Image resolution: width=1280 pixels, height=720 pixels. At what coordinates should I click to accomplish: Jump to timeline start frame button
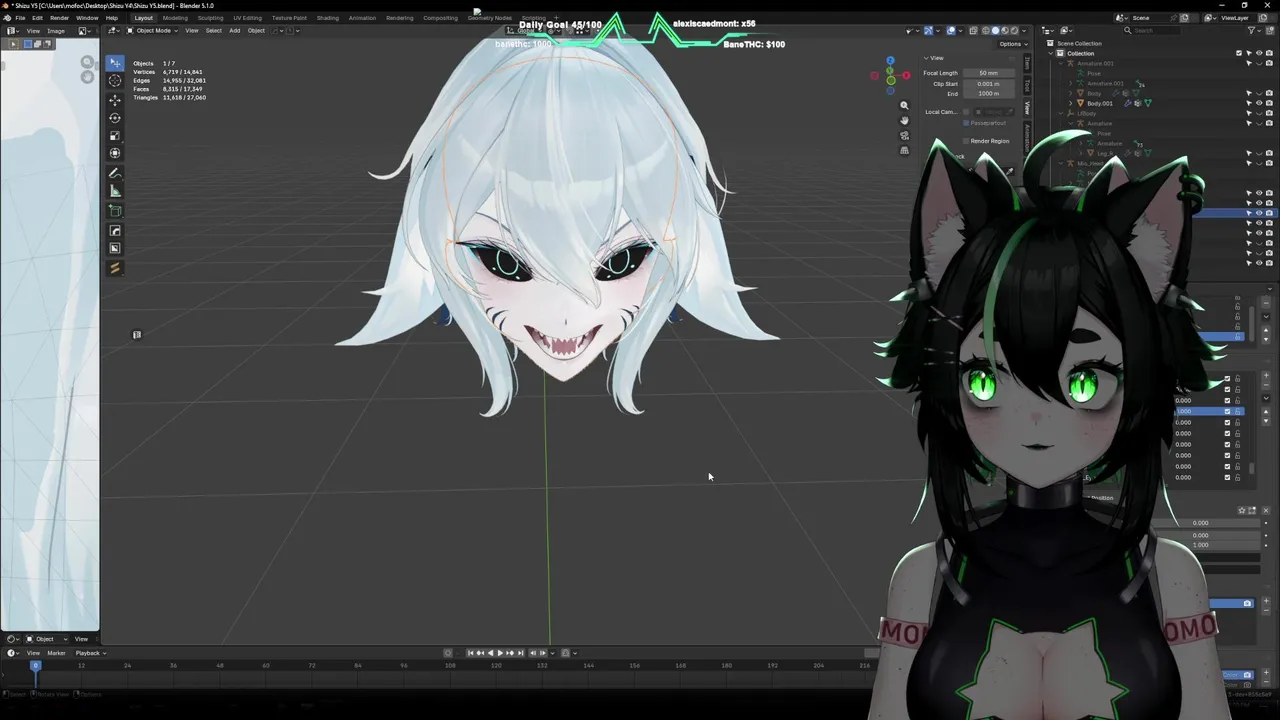471,653
